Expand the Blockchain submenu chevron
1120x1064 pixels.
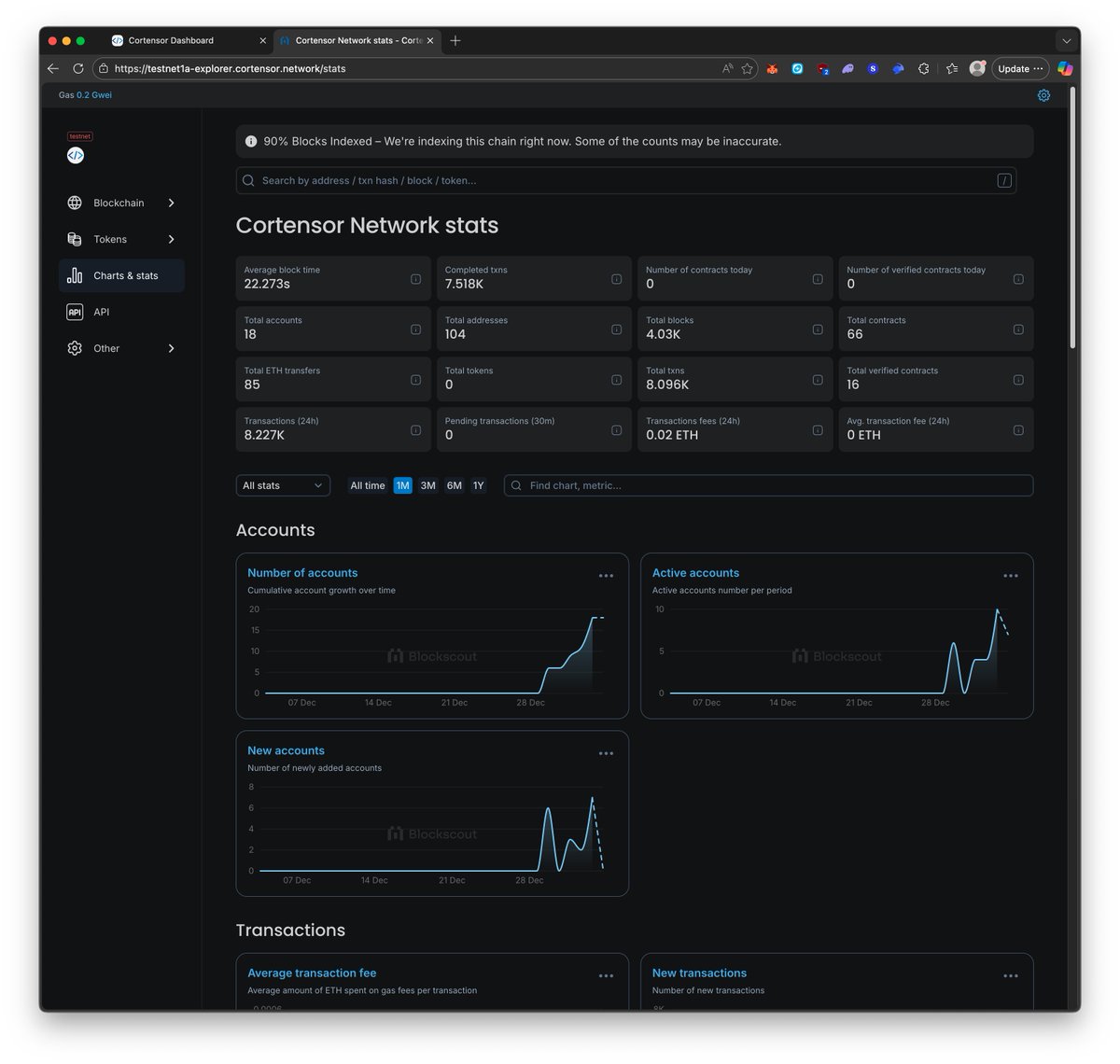pyautogui.click(x=171, y=203)
